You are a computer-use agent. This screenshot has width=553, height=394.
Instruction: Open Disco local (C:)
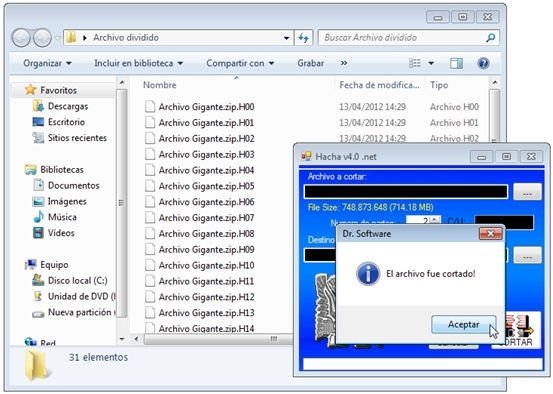point(78,281)
